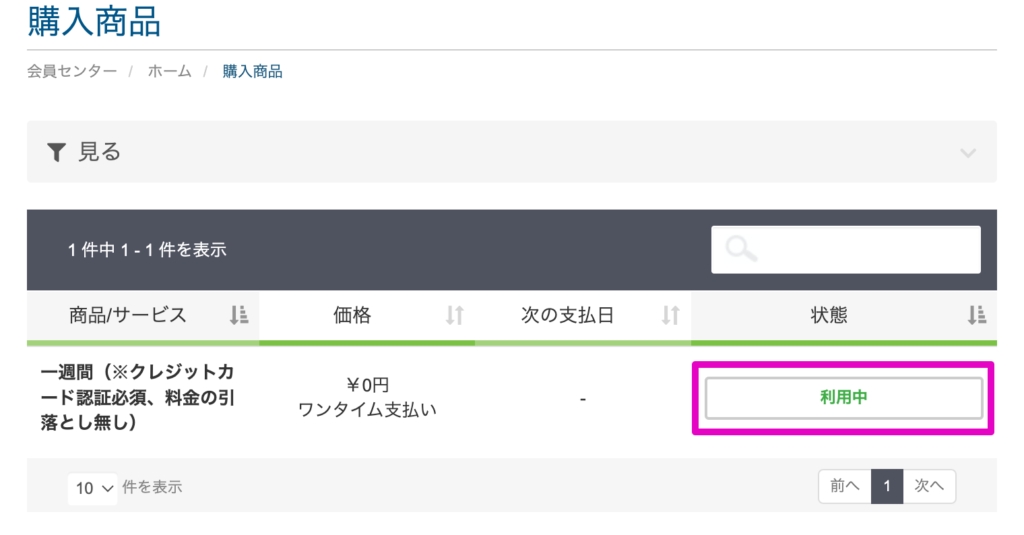Click the sort arrows icon on 次の支払日 column
This screenshot has width=1024, height=535.
(670, 316)
